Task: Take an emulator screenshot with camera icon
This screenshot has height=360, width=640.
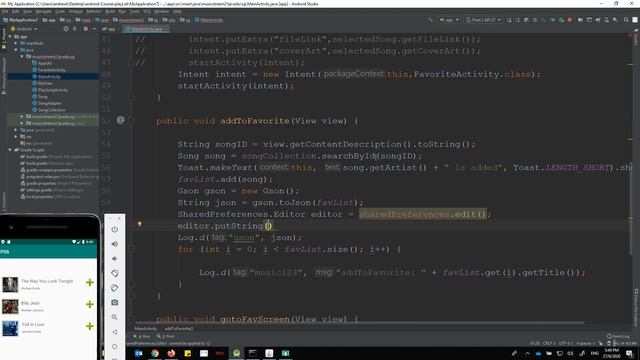Action: point(115,302)
